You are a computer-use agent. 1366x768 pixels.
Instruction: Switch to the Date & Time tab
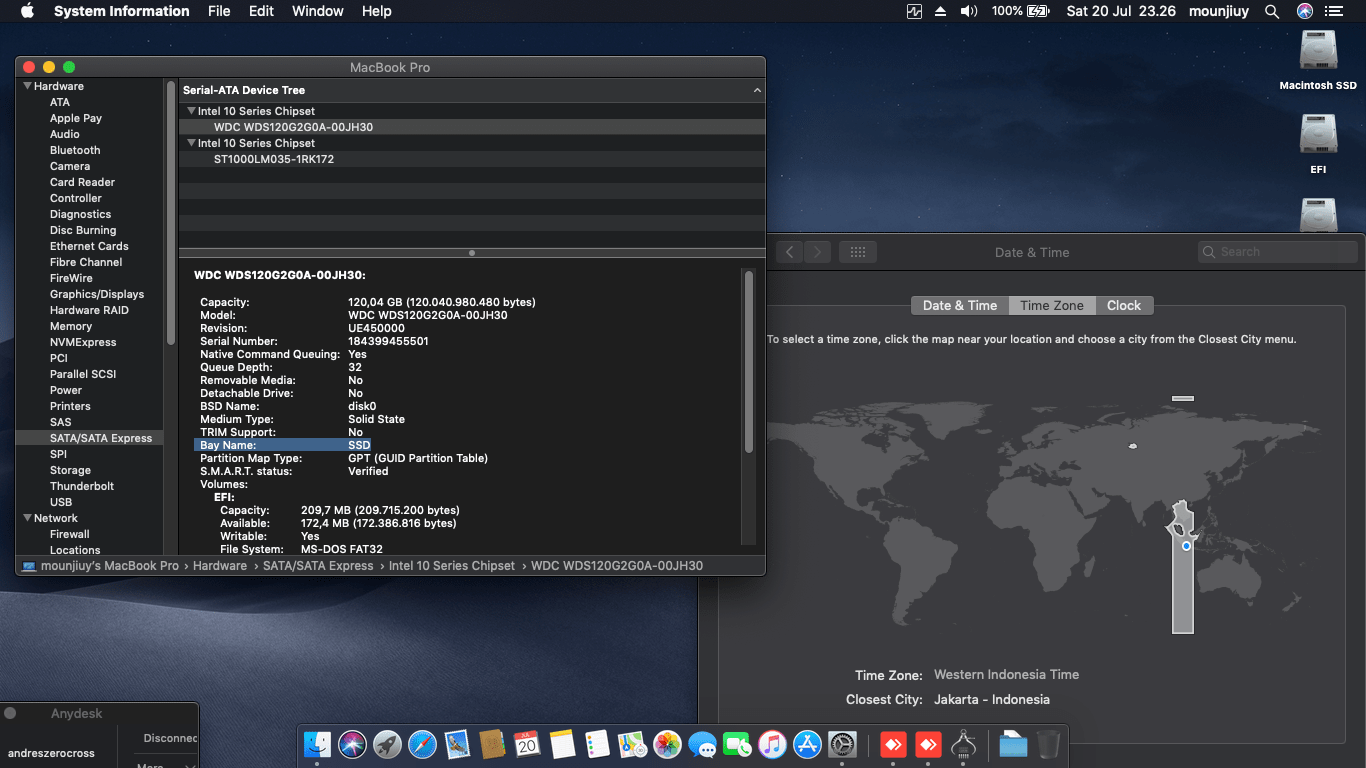click(959, 305)
